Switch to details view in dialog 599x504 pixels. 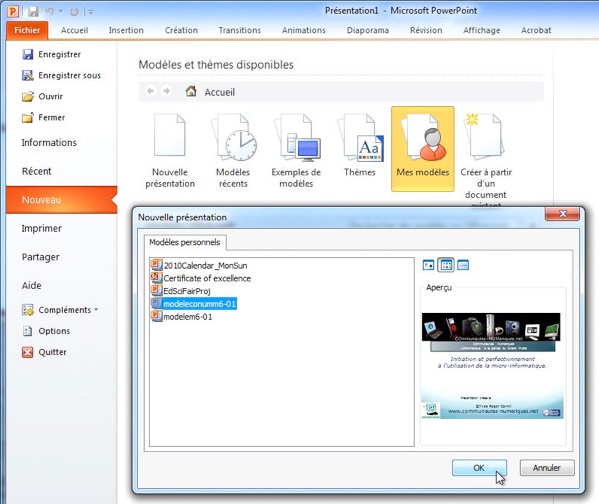click(463, 265)
